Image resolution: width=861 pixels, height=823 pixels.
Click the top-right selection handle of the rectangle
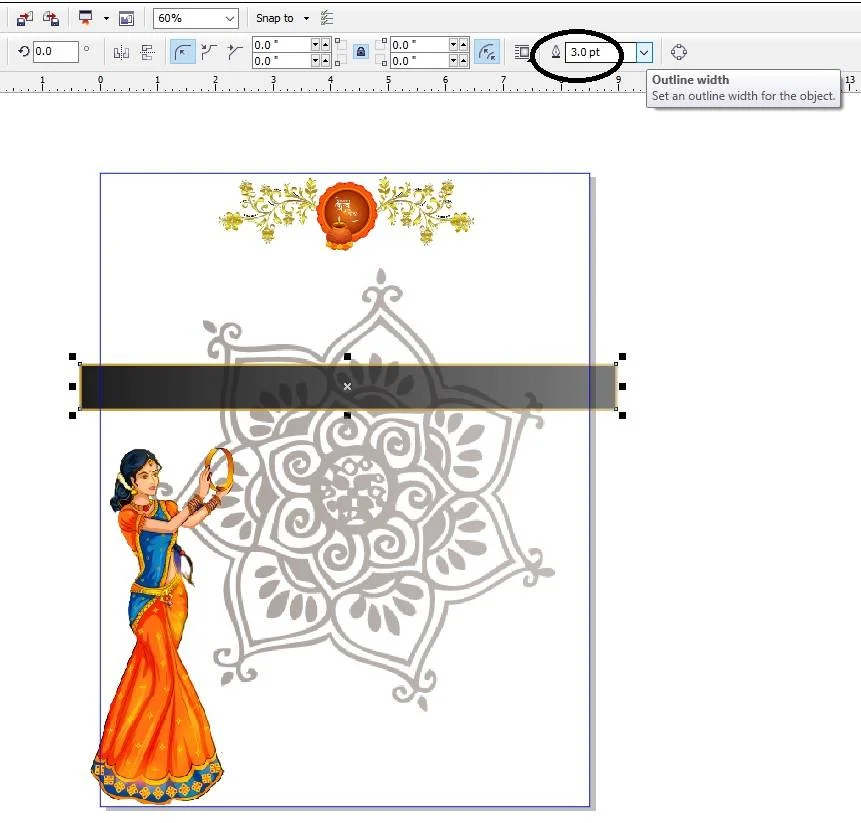tap(622, 357)
